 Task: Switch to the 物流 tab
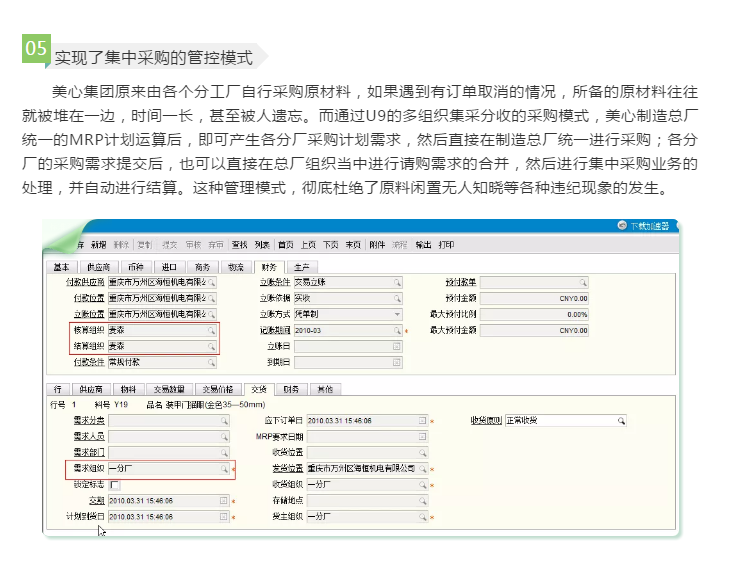click(x=236, y=267)
